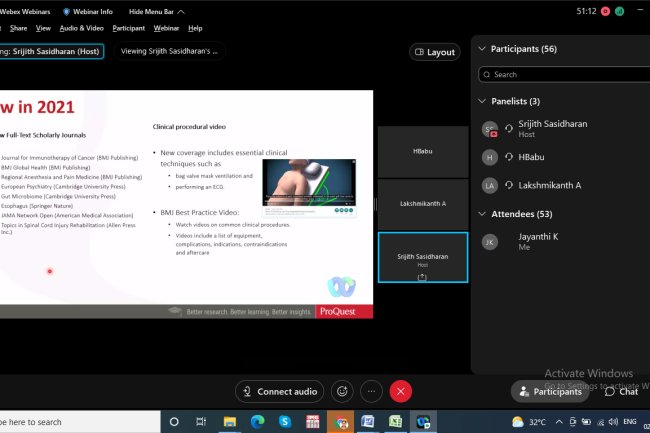Open Microsoft Edge from the taskbar
Viewport: 650px width, 433px height.
257,422
